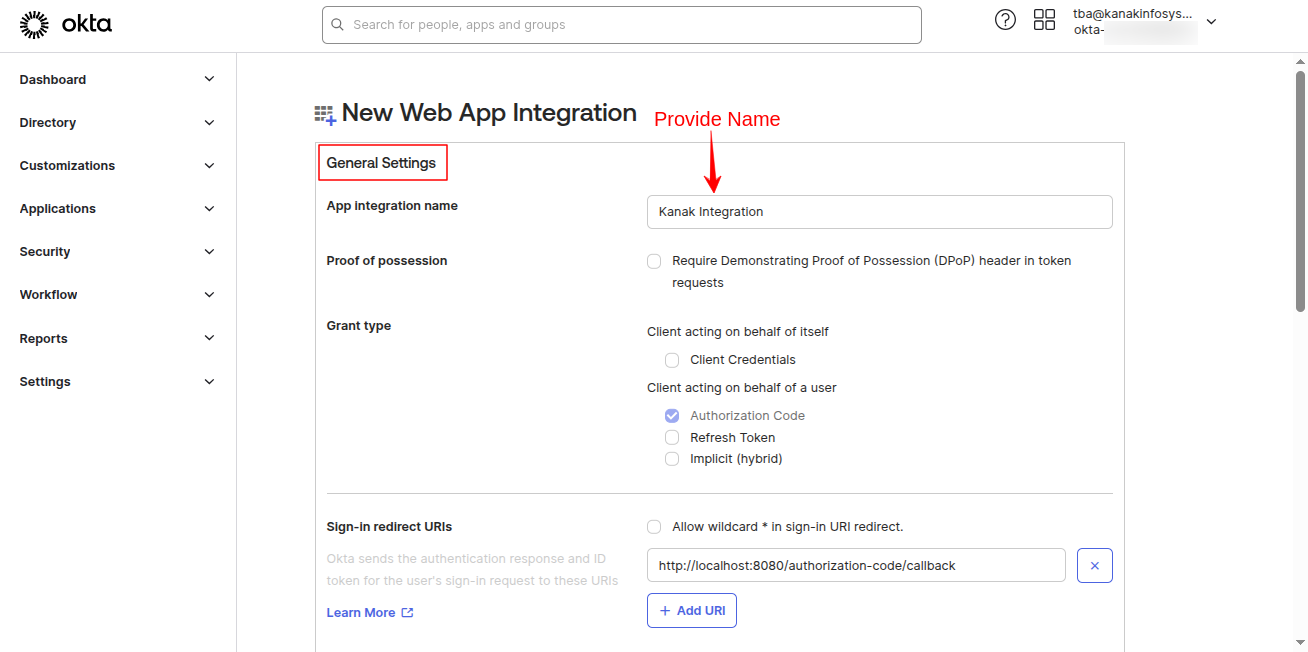
Task: Click the New Web App Integration grid icon
Action: pos(325,115)
